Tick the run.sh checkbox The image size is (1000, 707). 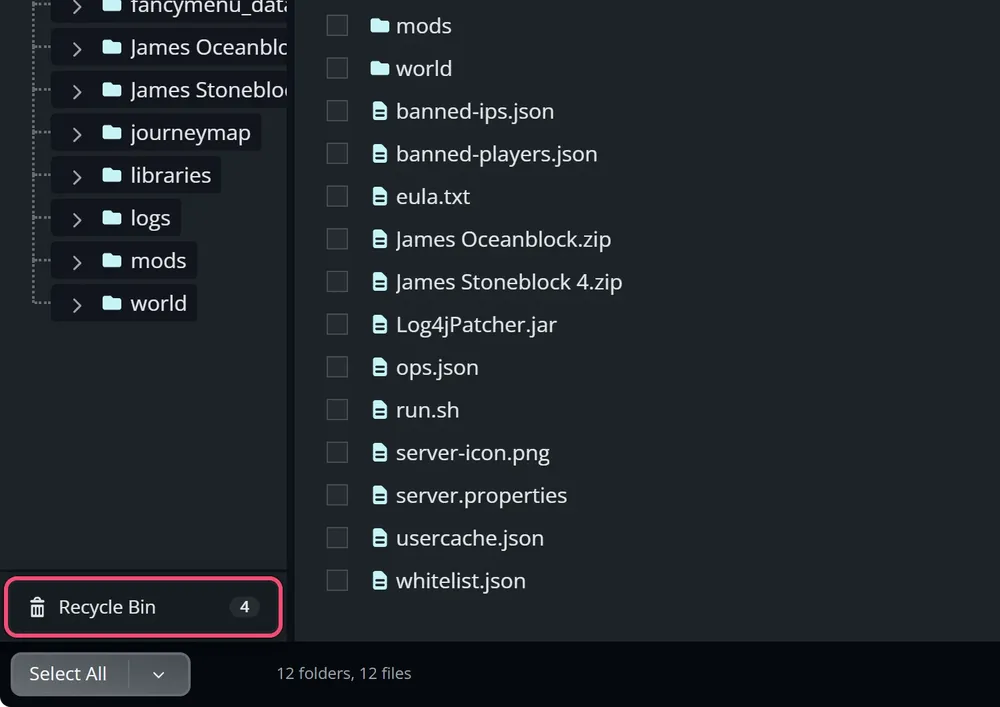click(337, 410)
